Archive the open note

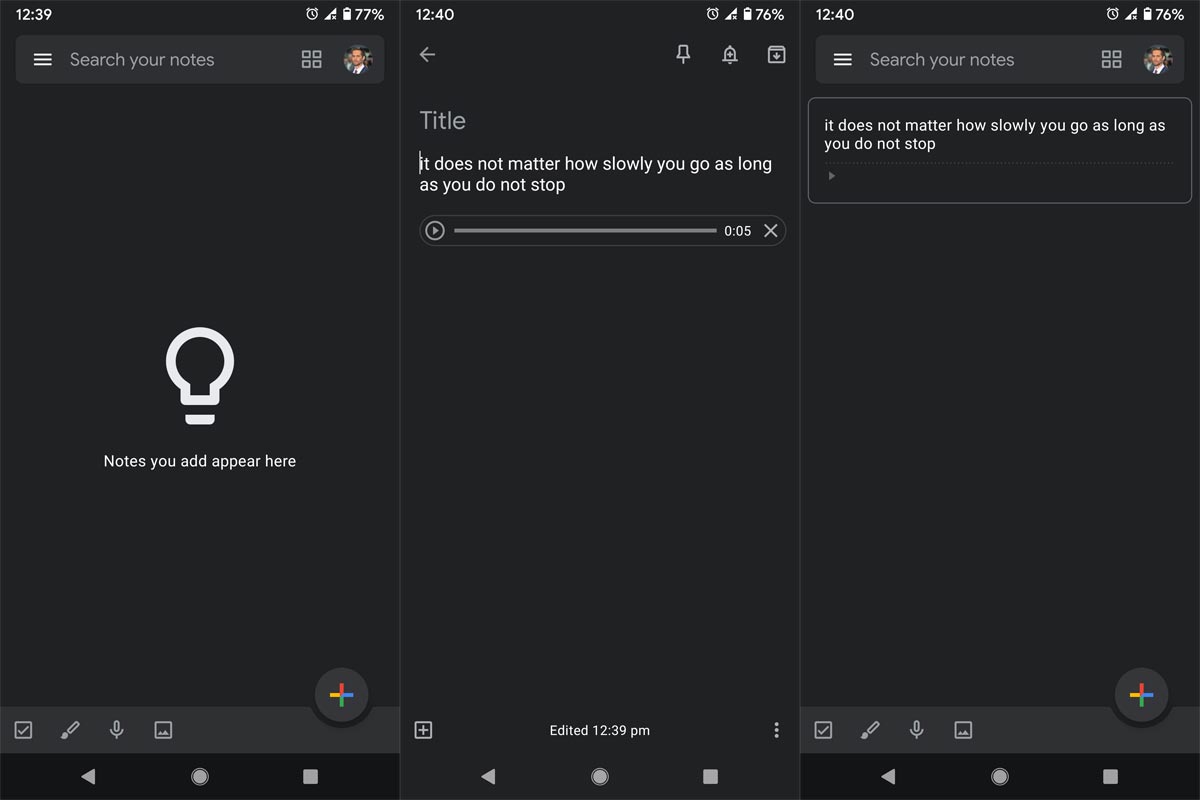(776, 55)
